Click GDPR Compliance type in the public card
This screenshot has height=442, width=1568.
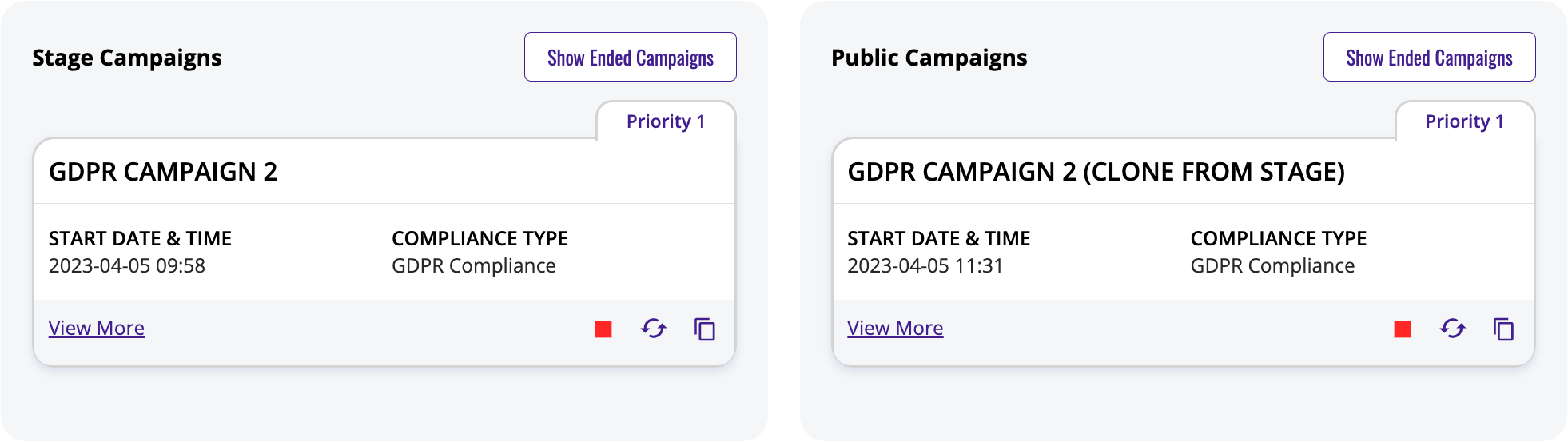point(1273,266)
